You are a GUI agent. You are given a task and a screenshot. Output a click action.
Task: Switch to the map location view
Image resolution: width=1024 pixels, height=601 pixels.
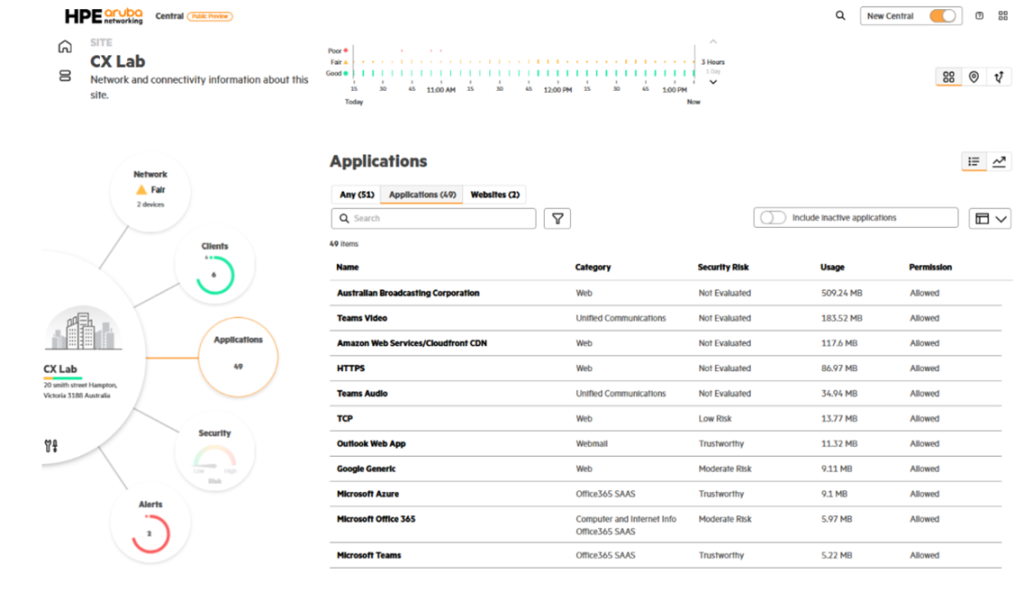(x=974, y=77)
